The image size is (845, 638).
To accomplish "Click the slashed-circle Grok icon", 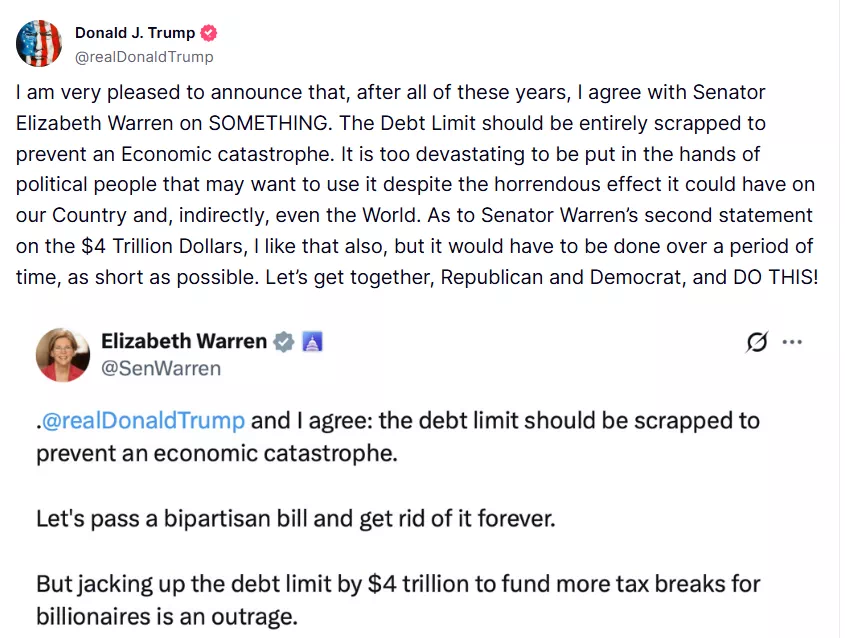I will [x=757, y=342].
